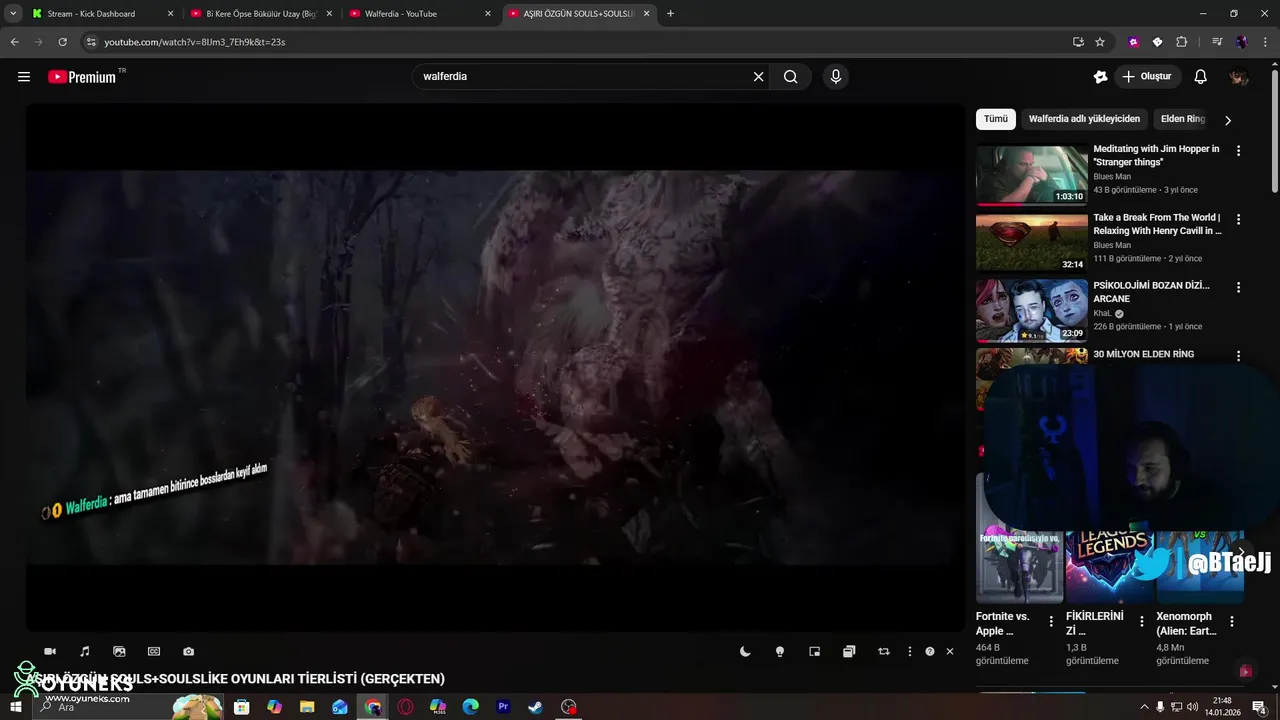Open 30 MİLYON ELDEN RİNG video title

[x=1143, y=354]
